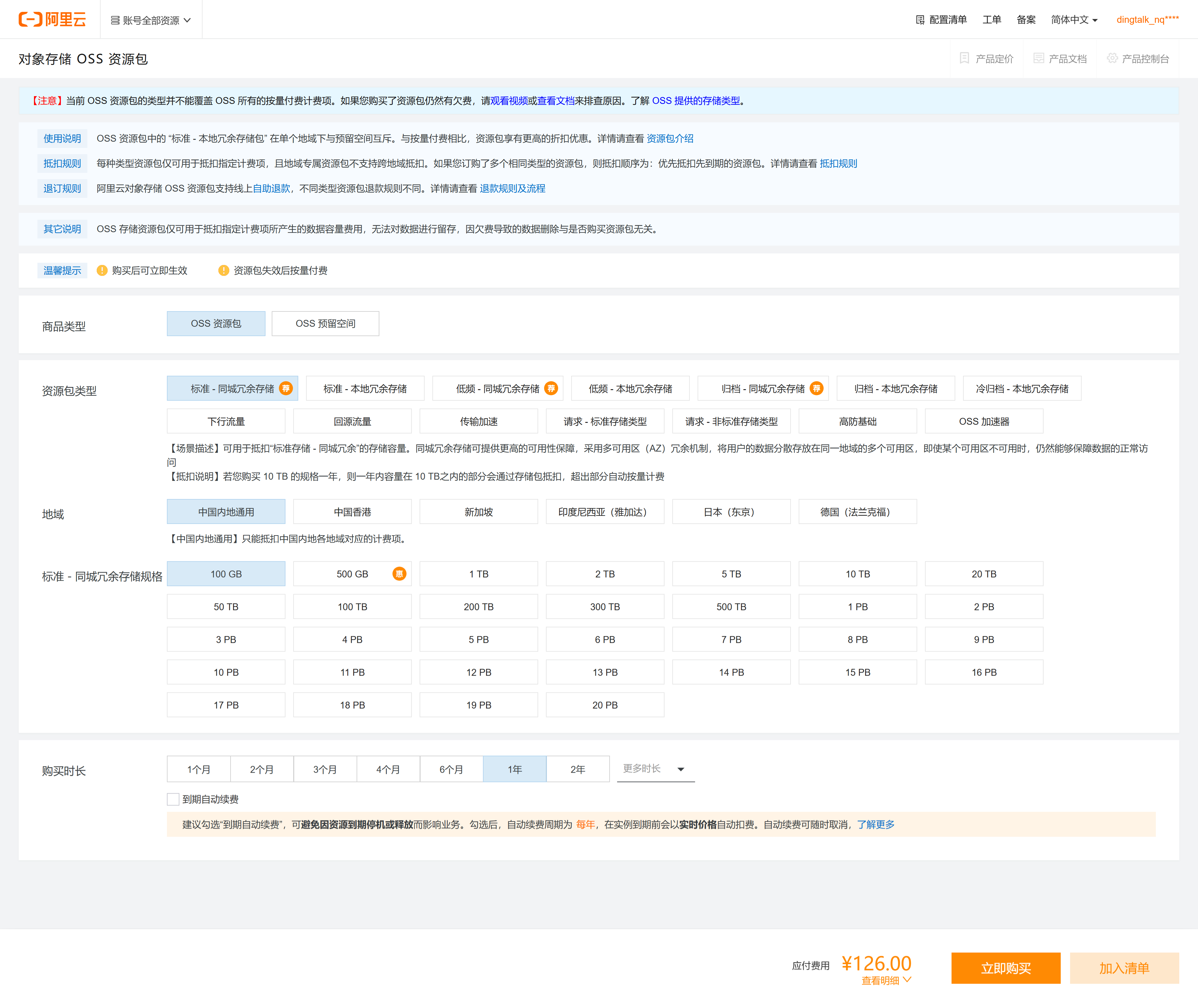Image resolution: width=1198 pixels, height=1008 pixels.
Task: Choose 标准 - 本地冗余存储 package type
Action: [x=365, y=389]
